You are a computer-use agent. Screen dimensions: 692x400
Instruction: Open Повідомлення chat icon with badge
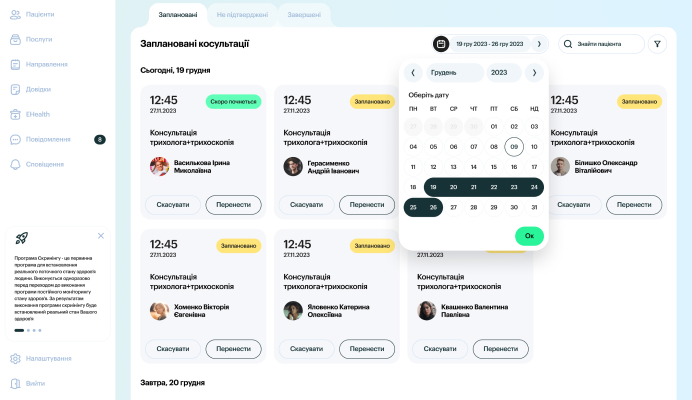pyautogui.click(x=15, y=139)
